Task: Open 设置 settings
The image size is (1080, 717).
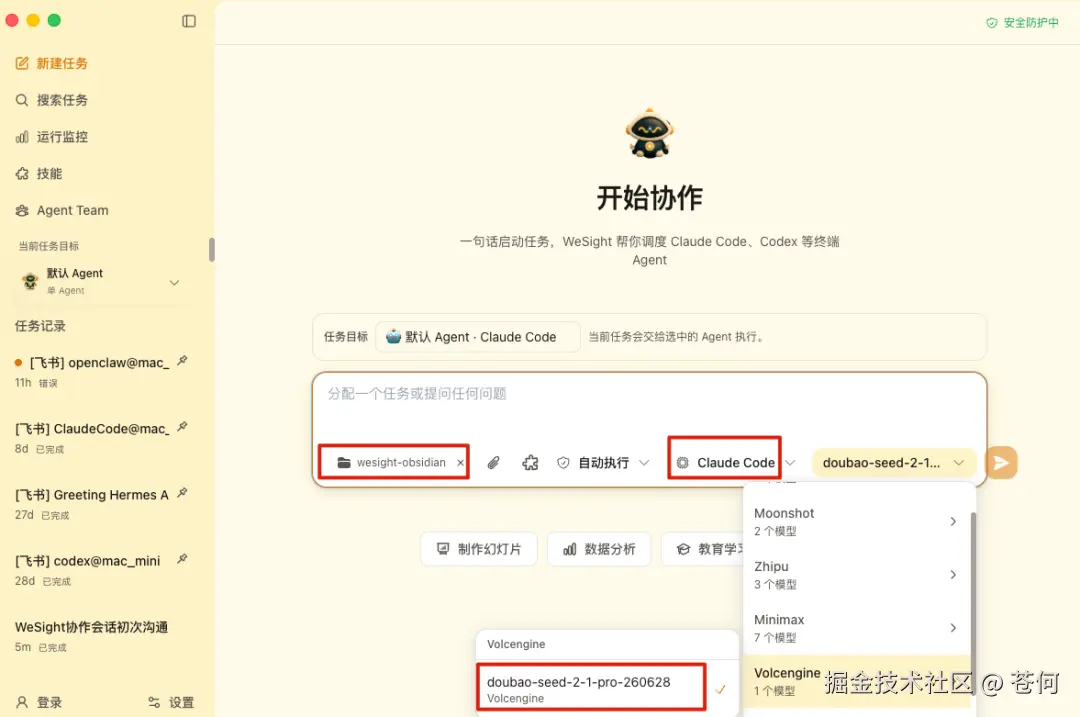Action: [x=172, y=703]
